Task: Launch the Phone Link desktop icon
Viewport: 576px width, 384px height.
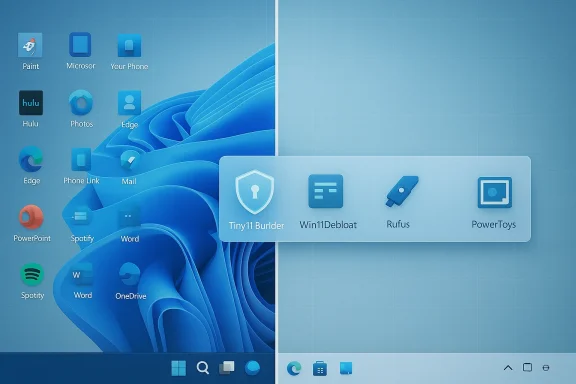Action: (x=81, y=159)
